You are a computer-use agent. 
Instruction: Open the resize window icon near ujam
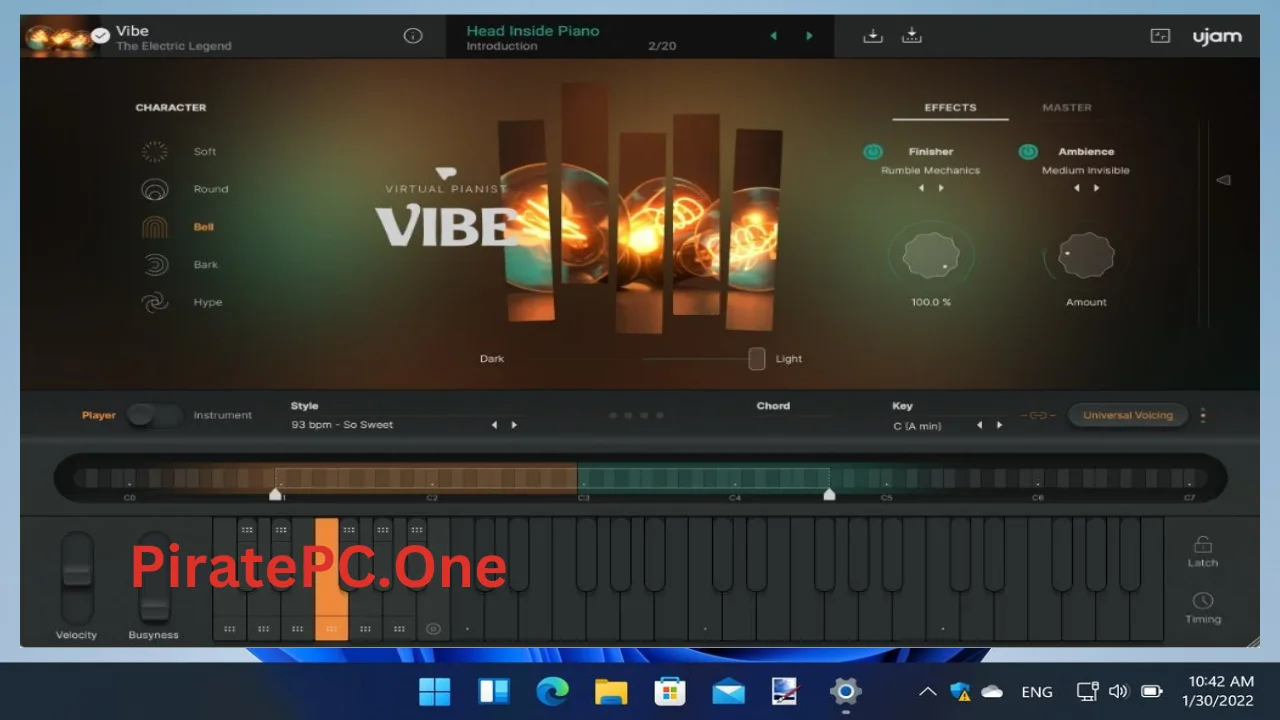click(x=1160, y=36)
